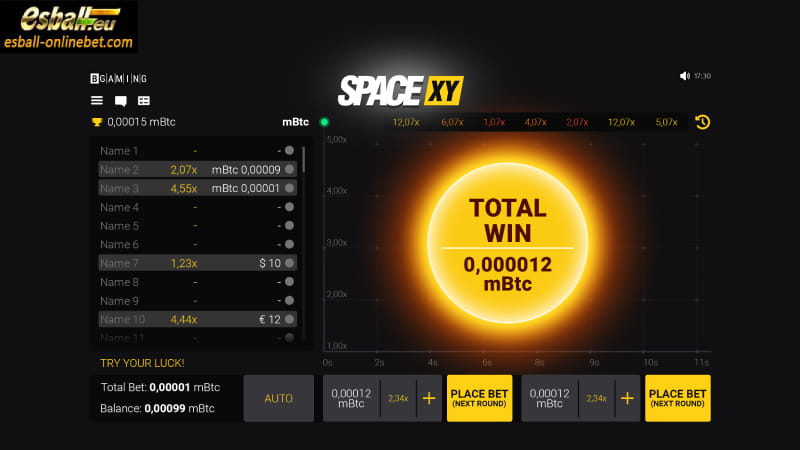Select the 5,07x history multiplier
The image size is (800, 450).
click(666, 122)
